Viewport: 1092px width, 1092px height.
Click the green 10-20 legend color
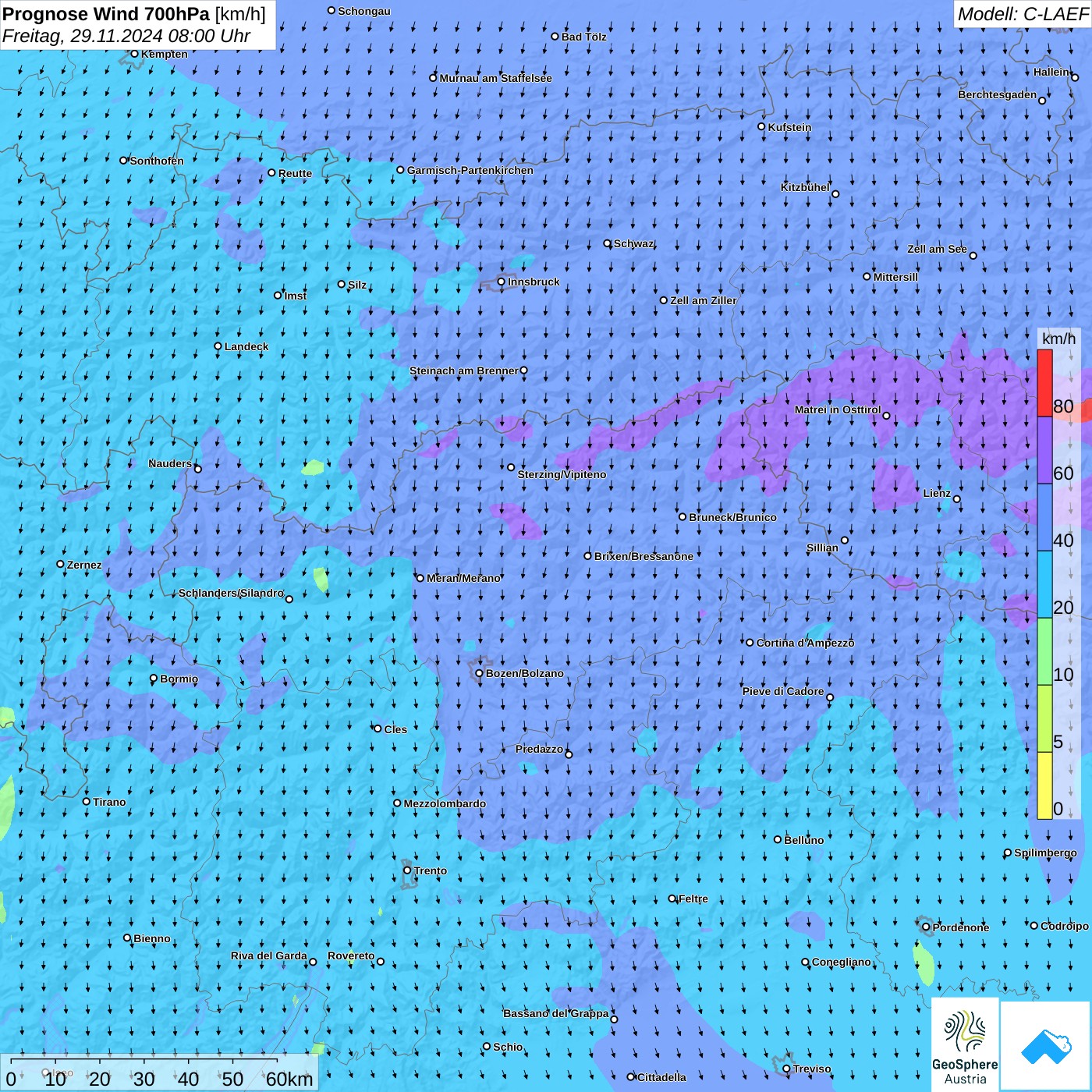[1044, 651]
